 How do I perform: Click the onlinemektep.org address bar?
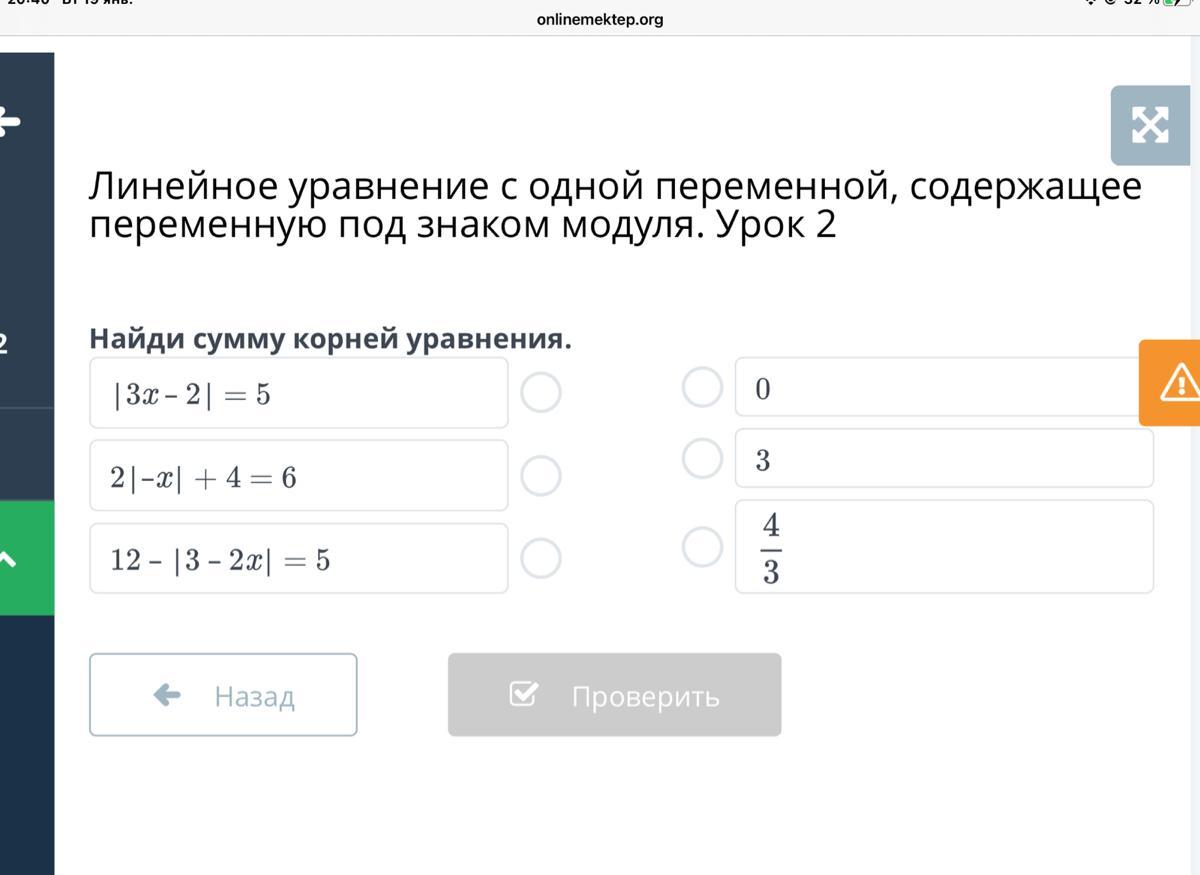(x=600, y=19)
